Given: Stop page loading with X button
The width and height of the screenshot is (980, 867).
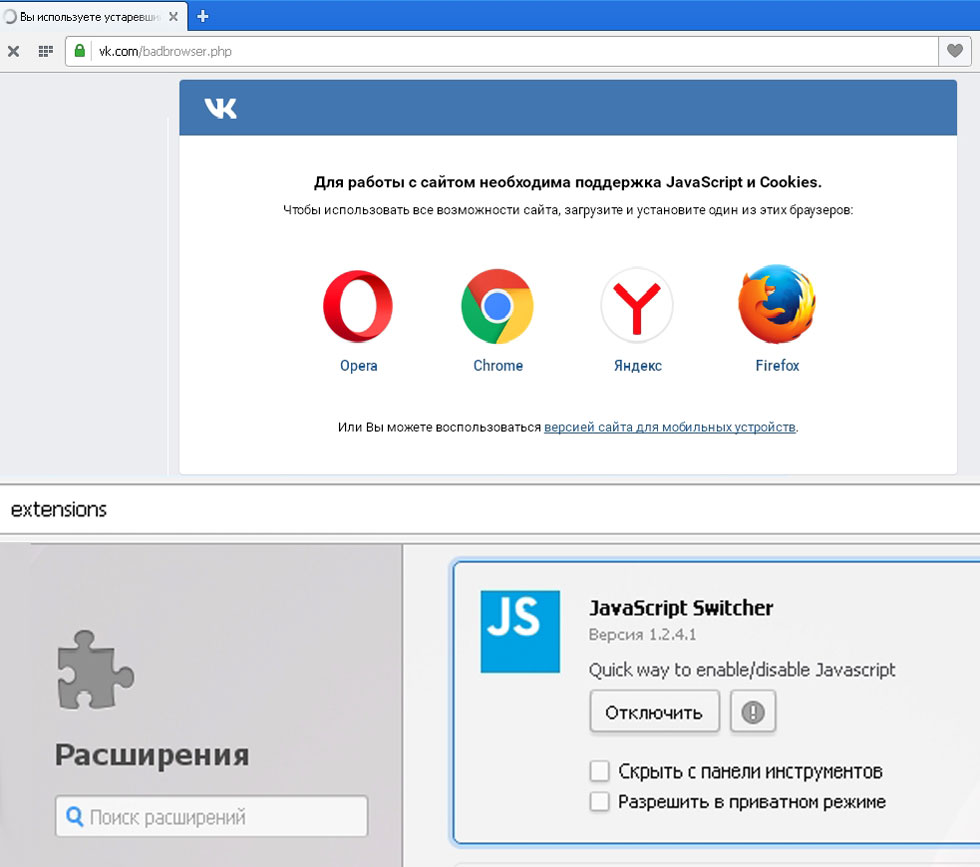Looking at the screenshot, I should [13, 51].
